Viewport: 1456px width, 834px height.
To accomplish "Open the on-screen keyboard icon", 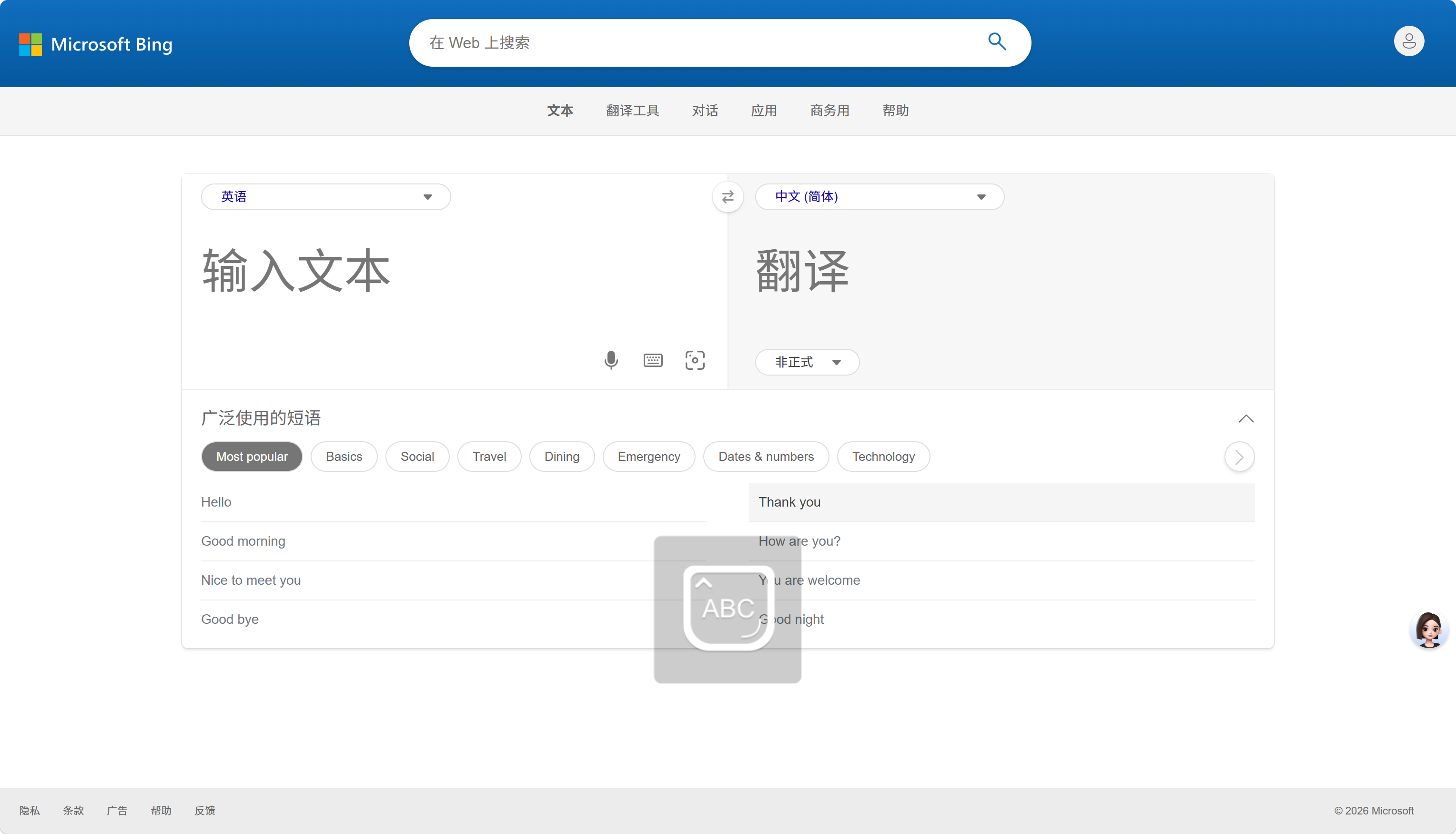I will 653,360.
